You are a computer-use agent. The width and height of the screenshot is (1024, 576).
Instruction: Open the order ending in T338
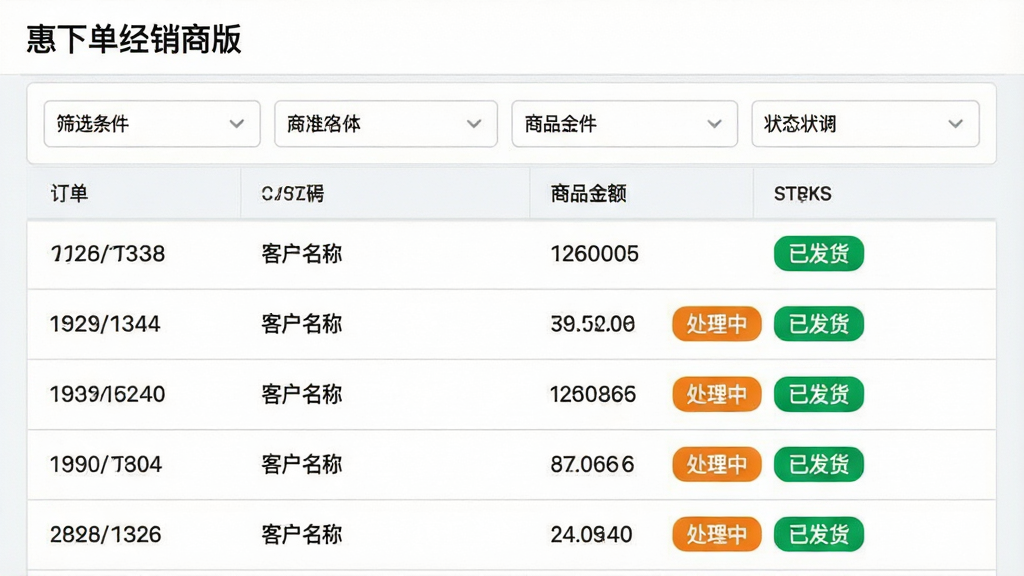pos(108,253)
